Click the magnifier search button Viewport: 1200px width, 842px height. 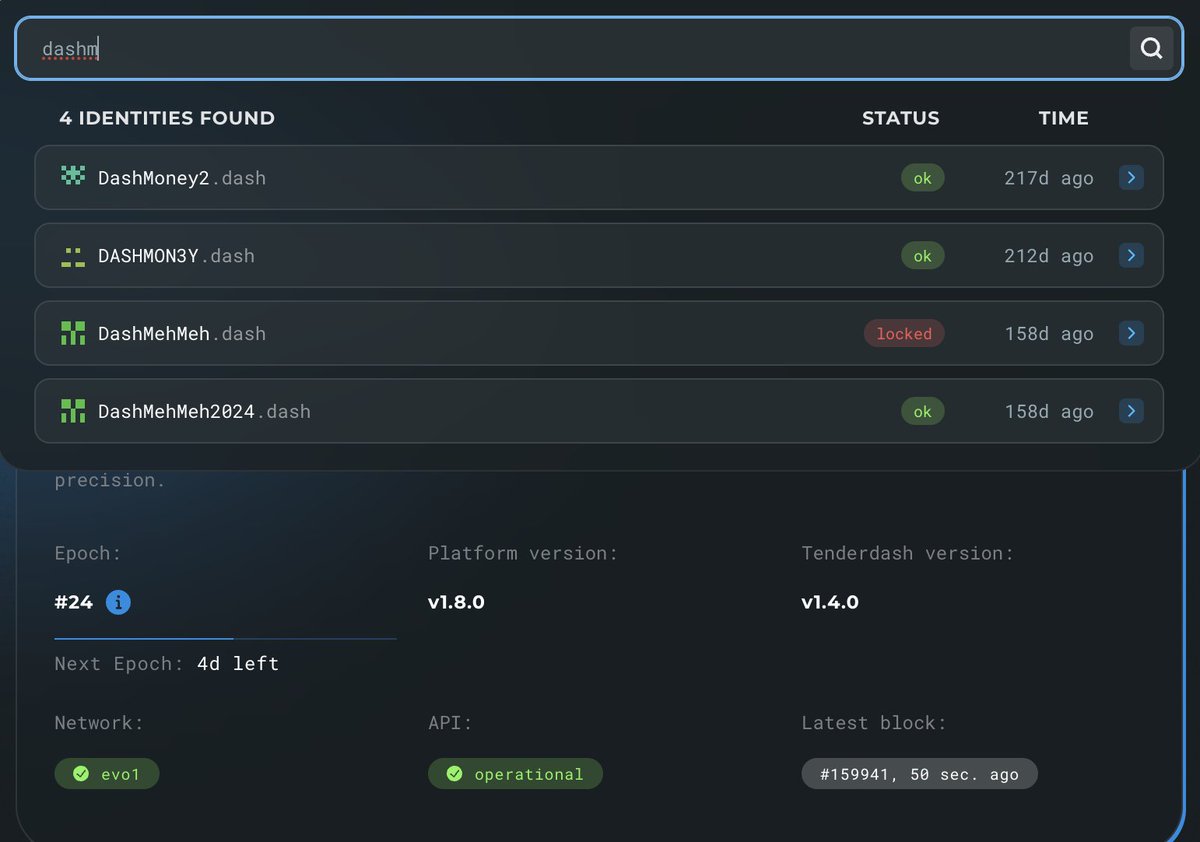[1151, 48]
